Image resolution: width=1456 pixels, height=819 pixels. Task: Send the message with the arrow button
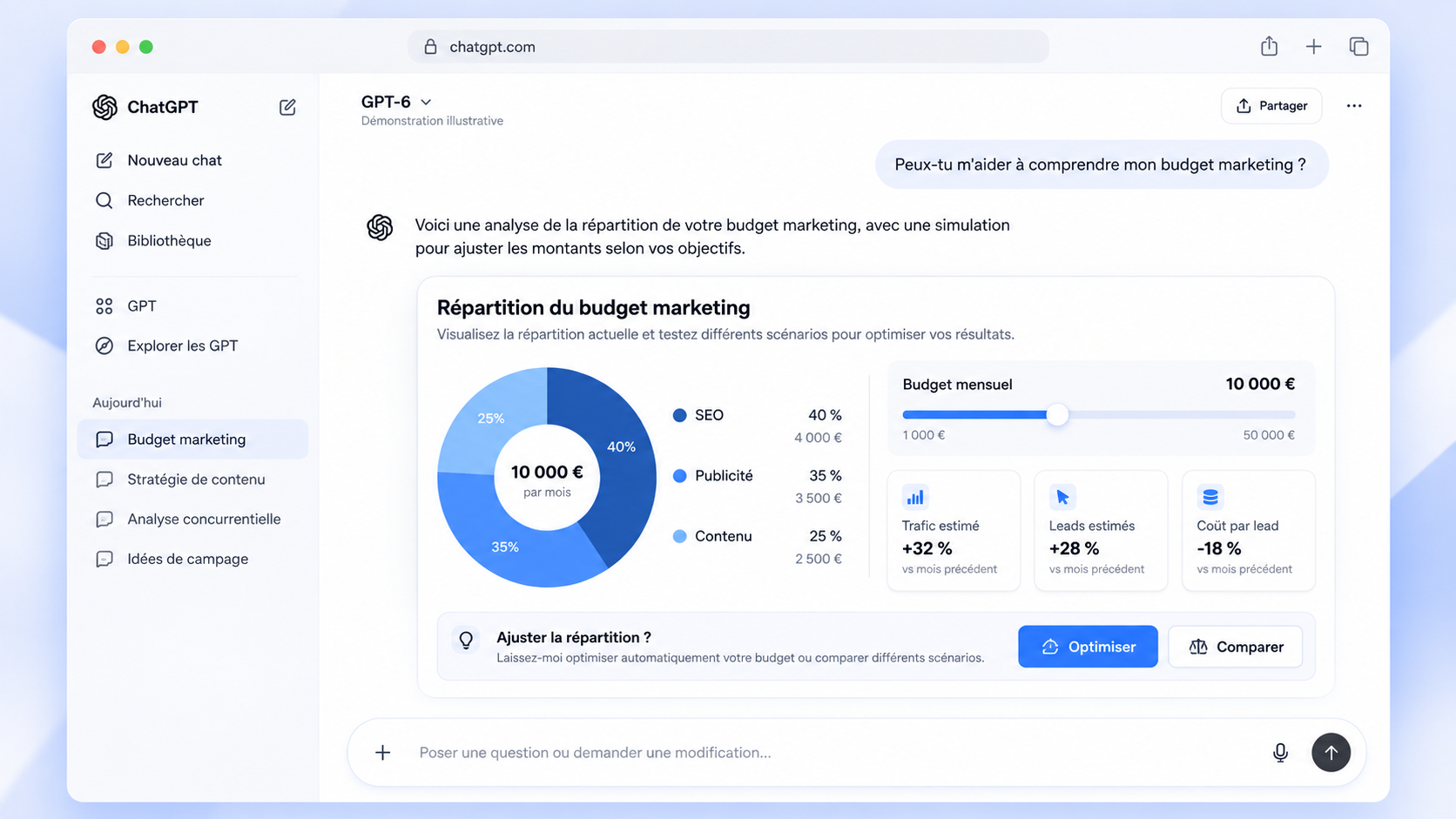[1331, 752]
